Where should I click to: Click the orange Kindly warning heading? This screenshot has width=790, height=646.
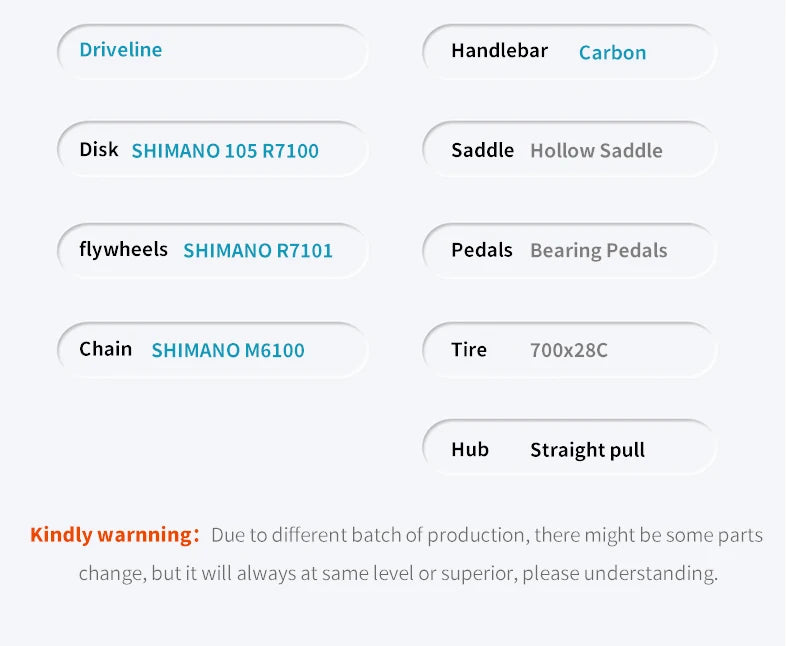114,535
